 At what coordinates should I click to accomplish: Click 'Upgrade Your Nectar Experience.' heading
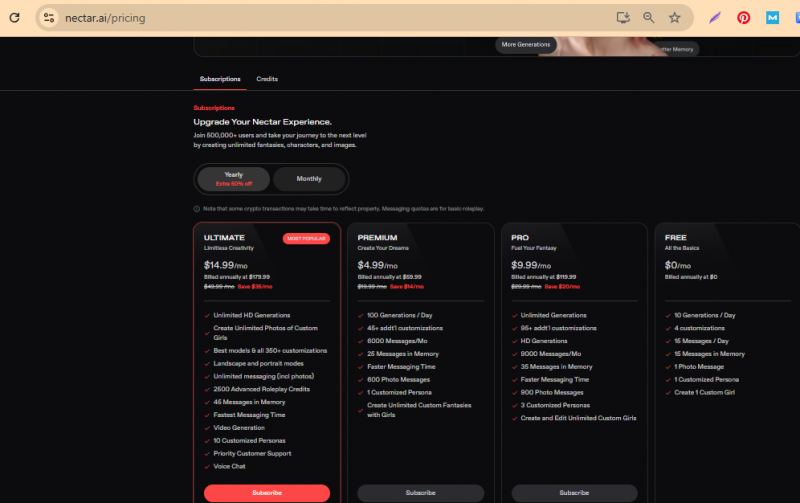[x=262, y=122]
